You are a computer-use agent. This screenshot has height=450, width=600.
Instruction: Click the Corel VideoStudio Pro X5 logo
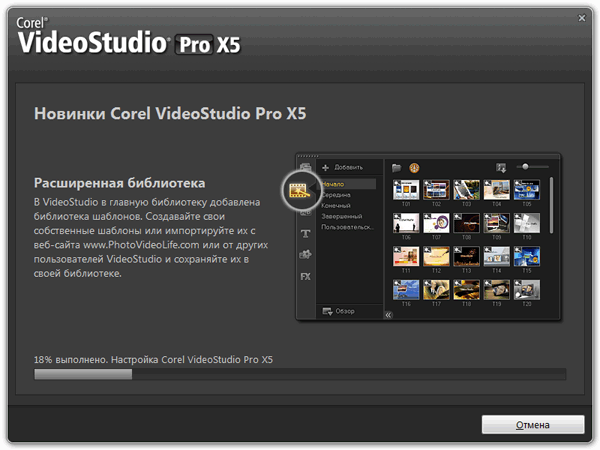(x=128, y=36)
